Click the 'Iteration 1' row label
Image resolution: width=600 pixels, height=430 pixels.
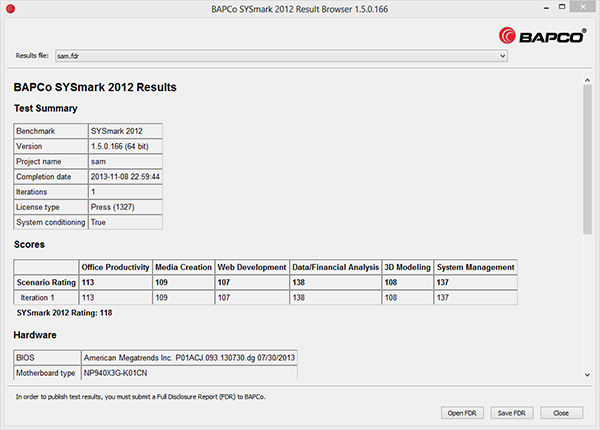[46, 298]
